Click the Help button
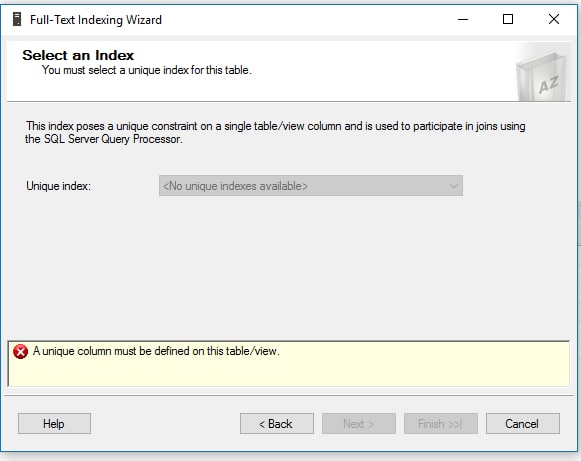The width and height of the screenshot is (581, 461). [x=54, y=423]
